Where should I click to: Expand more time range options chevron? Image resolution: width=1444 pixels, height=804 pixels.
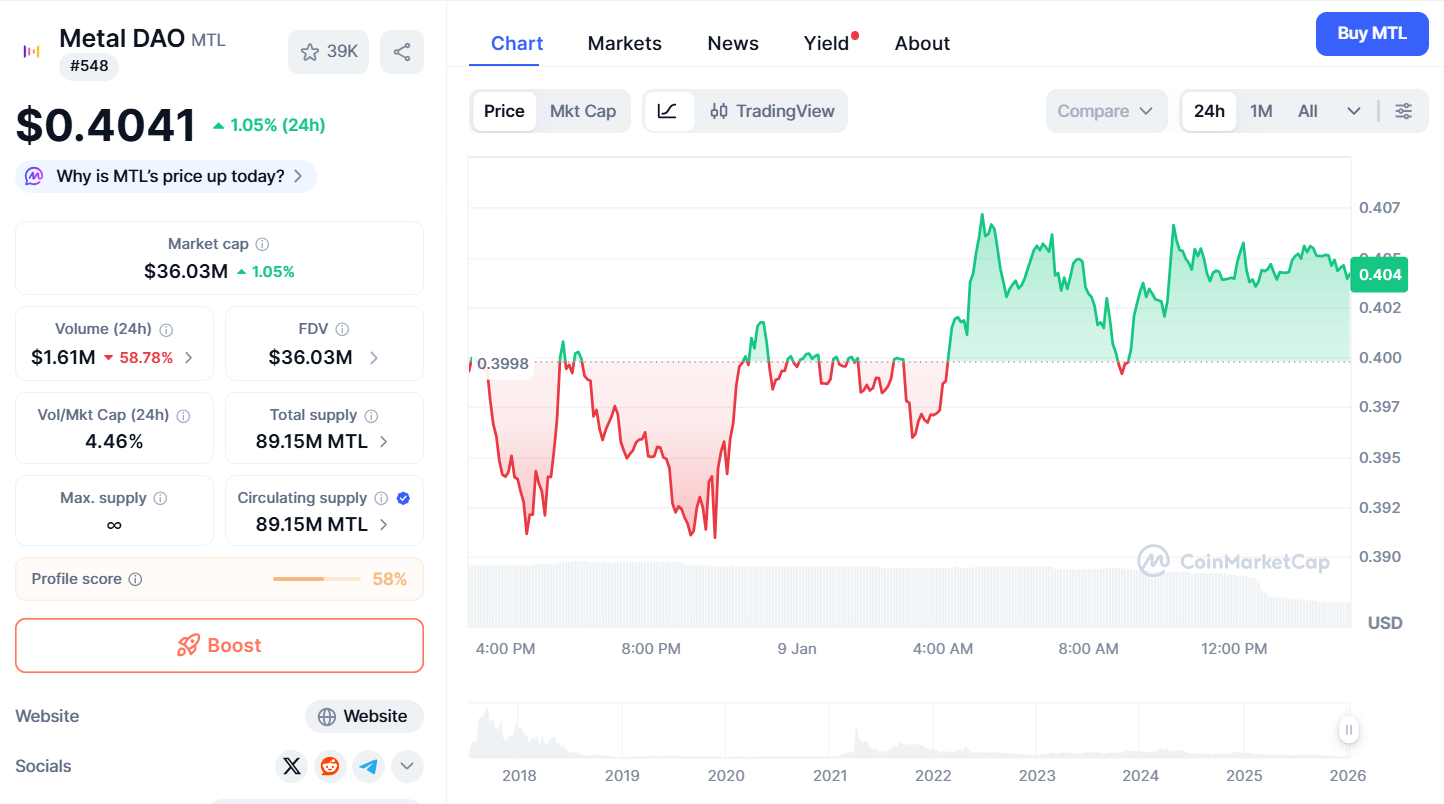point(1354,111)
